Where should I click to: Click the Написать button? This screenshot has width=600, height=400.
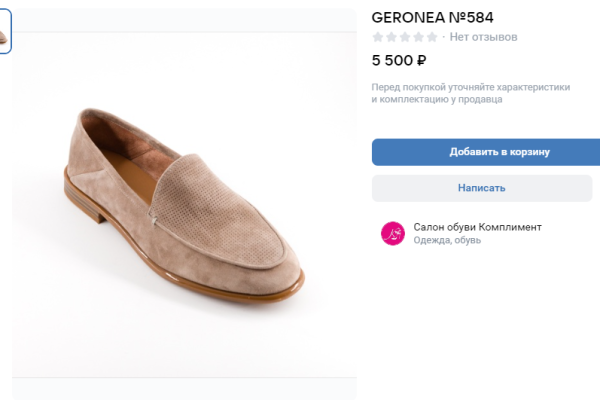[x=481, y=188]
